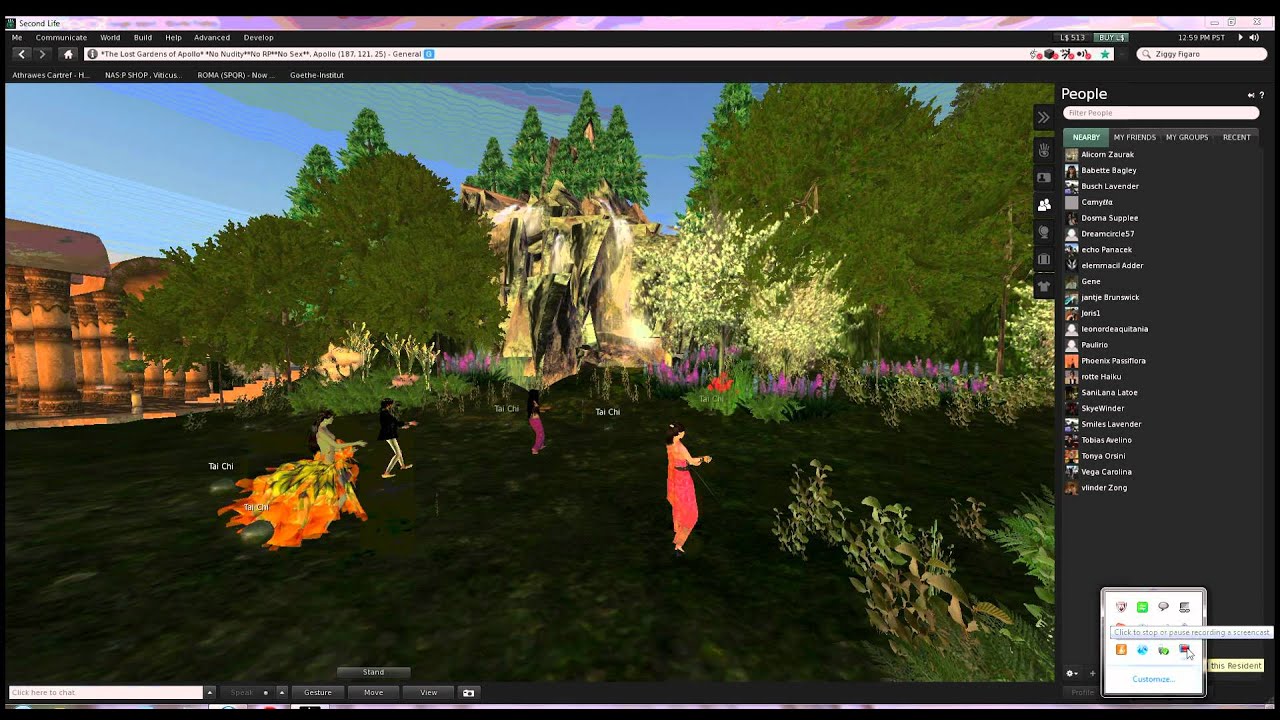The height and width of the screenshot is (720, 1280).
Task: Click the red shield tray icon
Action: (x=1121, y=607)
